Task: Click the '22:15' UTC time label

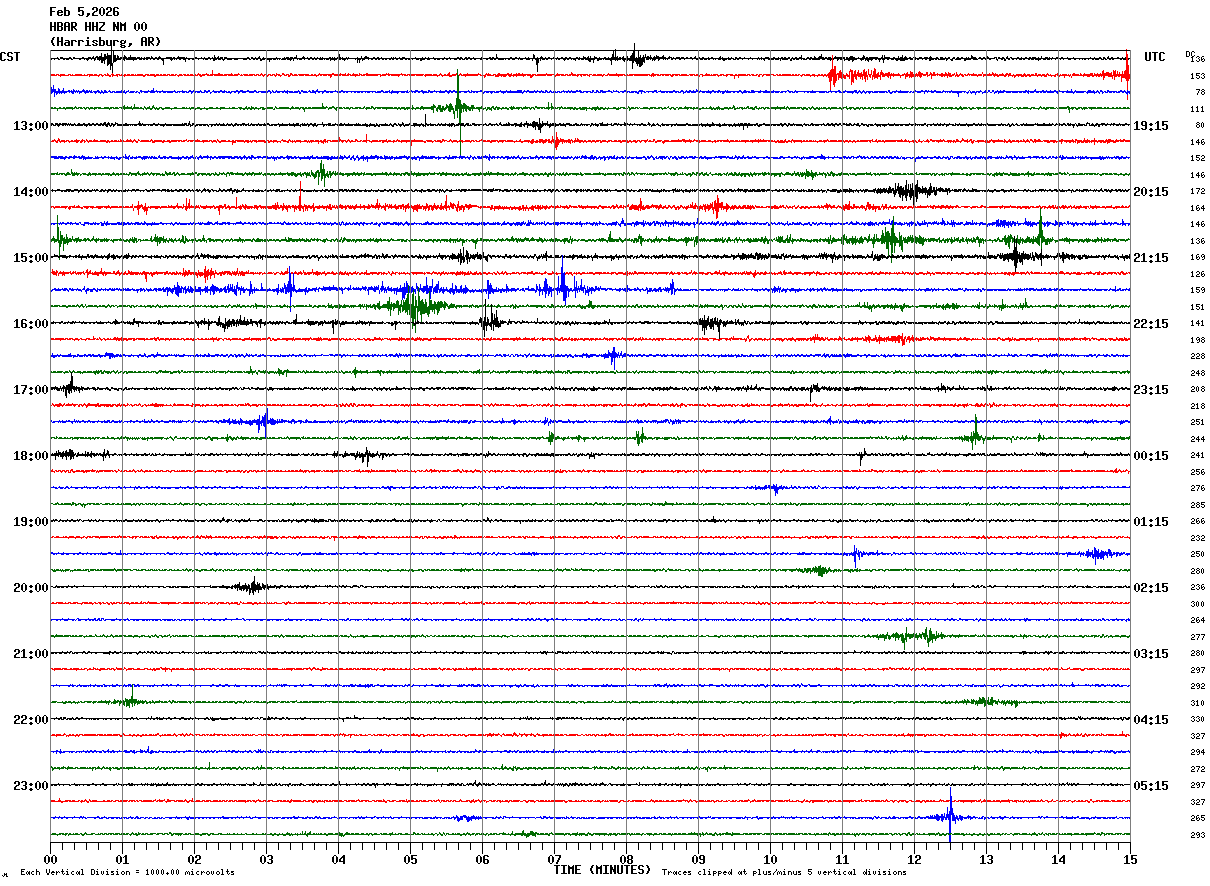Action: 1151,324
